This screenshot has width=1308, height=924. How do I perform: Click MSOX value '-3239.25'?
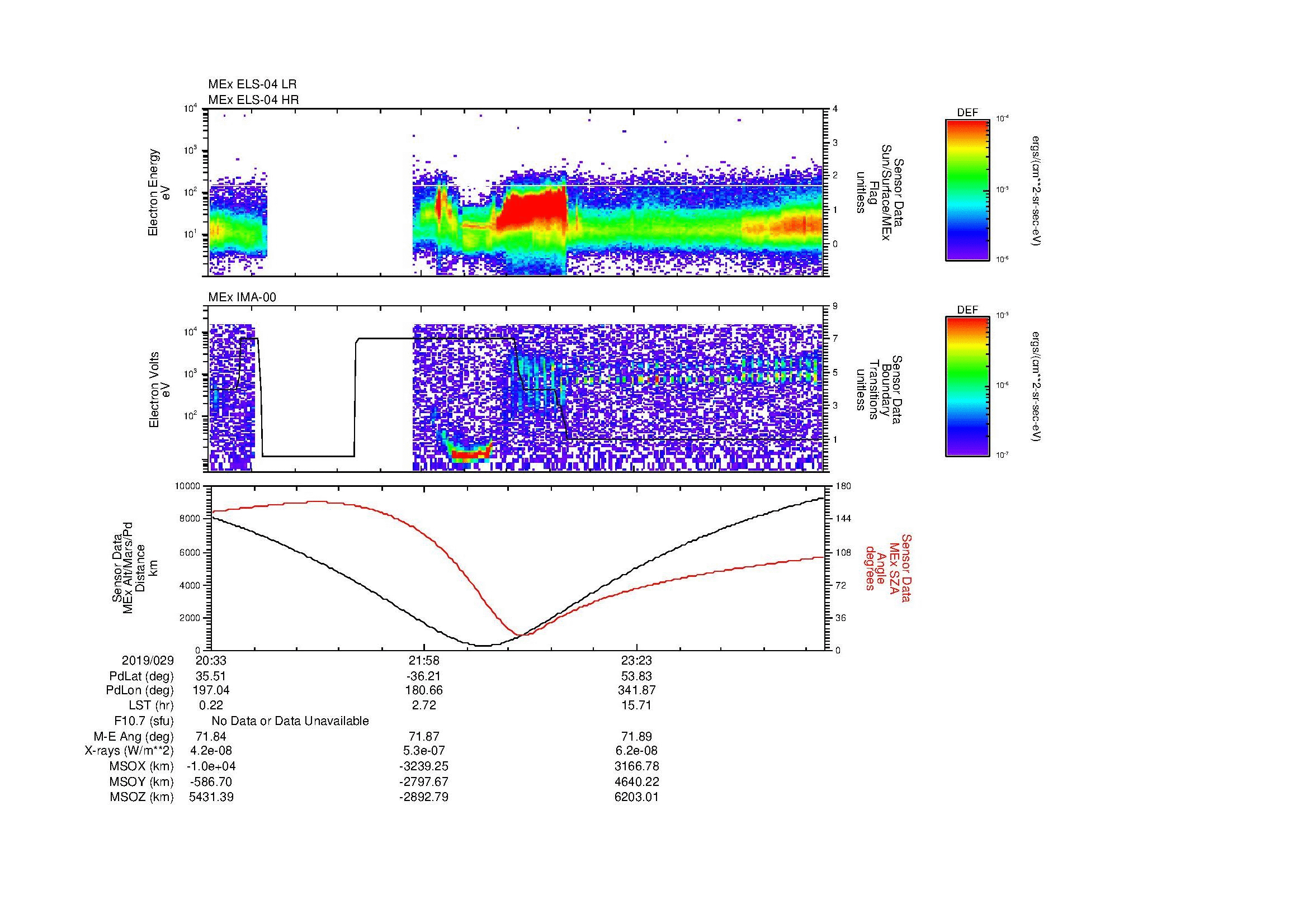tap(424, 767)
